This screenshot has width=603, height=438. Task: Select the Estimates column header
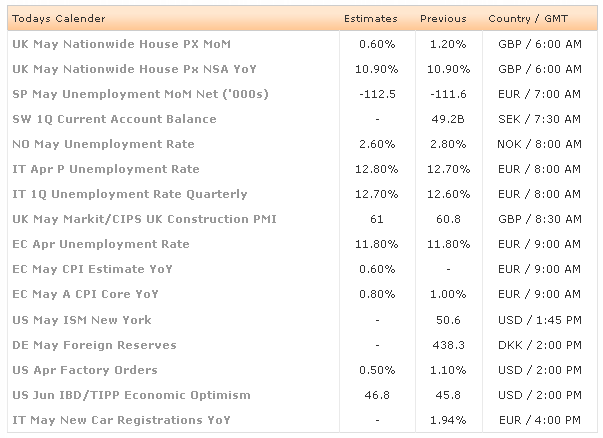(370, 19)
